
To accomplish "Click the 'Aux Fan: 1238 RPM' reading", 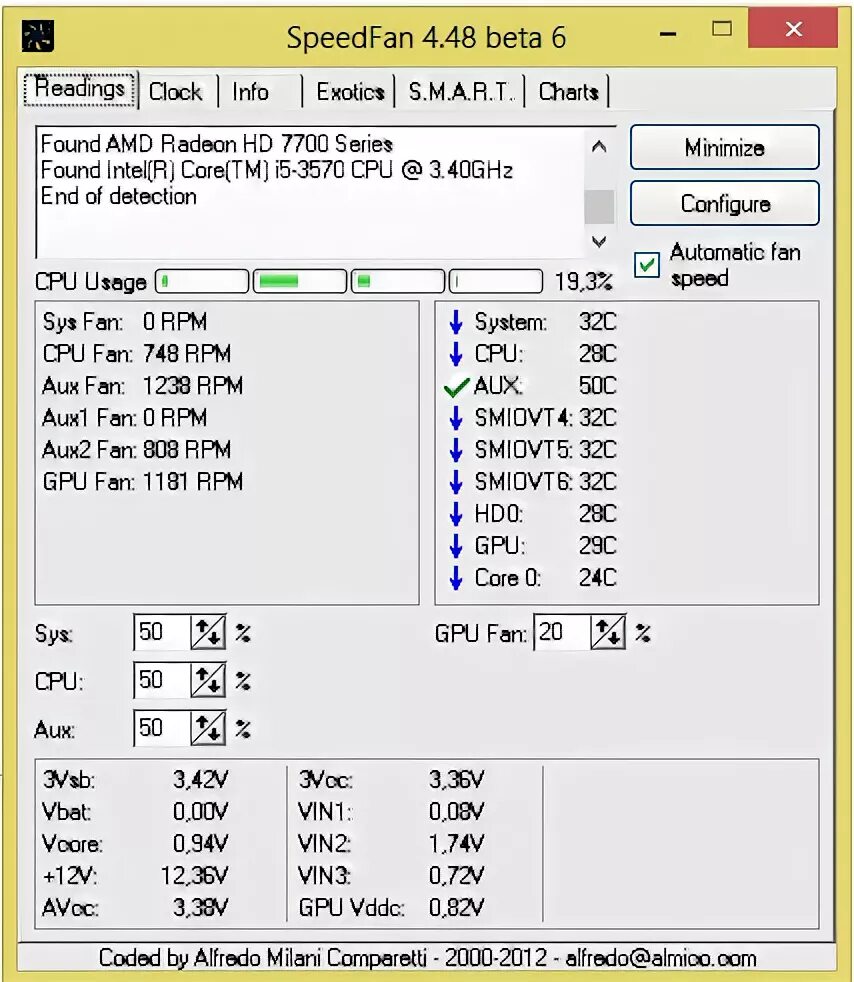I will pyautogui.click(x=143, y=386).
